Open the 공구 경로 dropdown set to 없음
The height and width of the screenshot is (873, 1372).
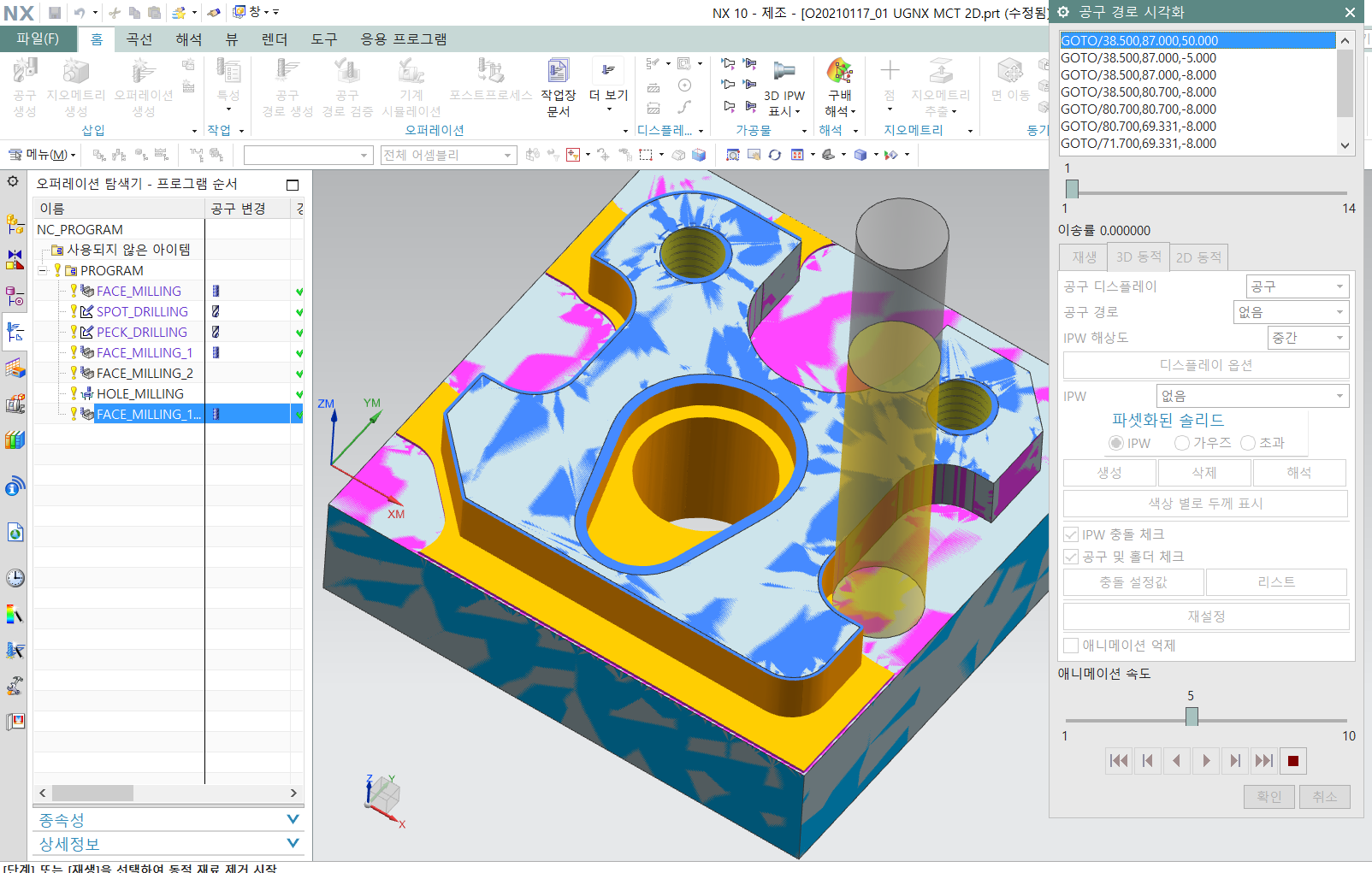pyautogui.click(x=1292, y=312)
